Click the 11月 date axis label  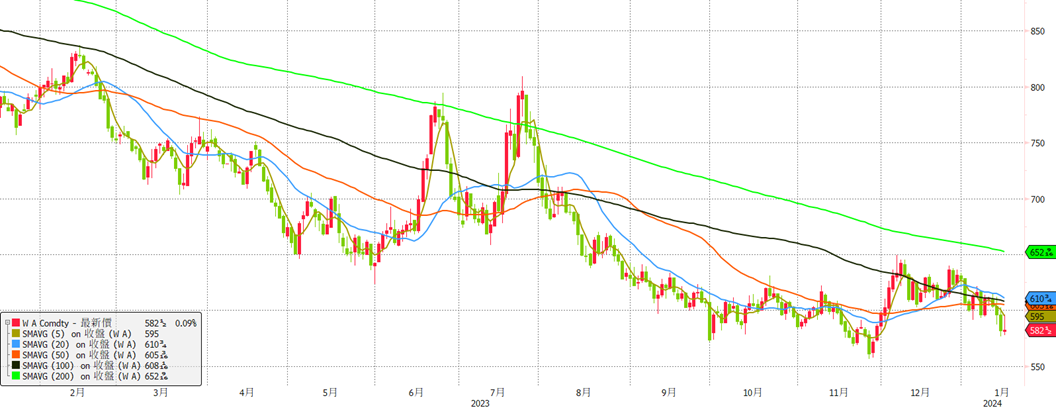tap(838, 393)
